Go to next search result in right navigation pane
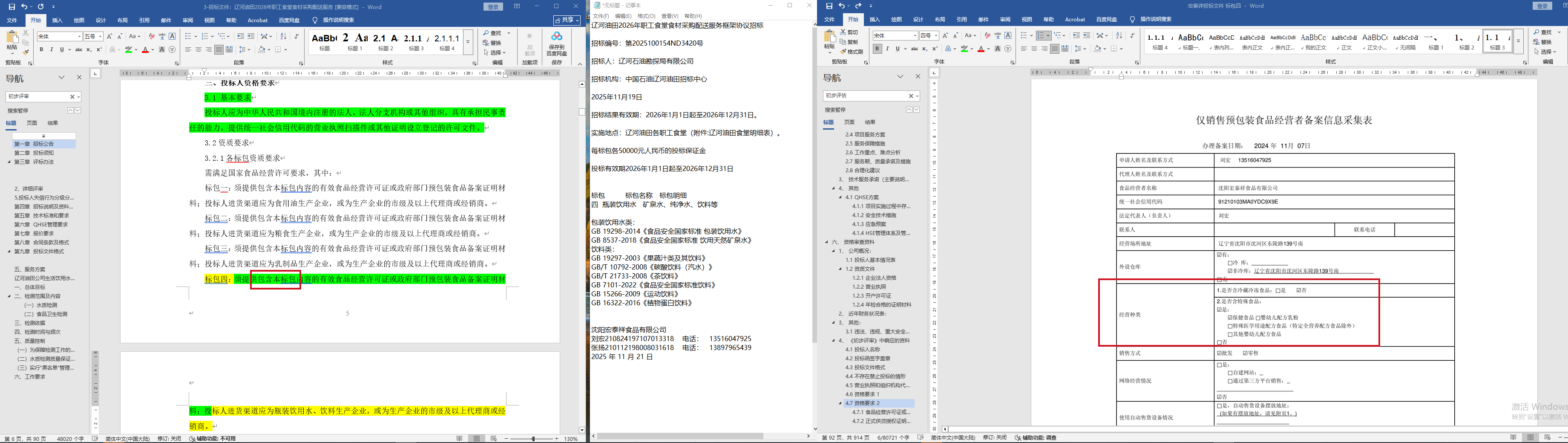 pos(917,110)
